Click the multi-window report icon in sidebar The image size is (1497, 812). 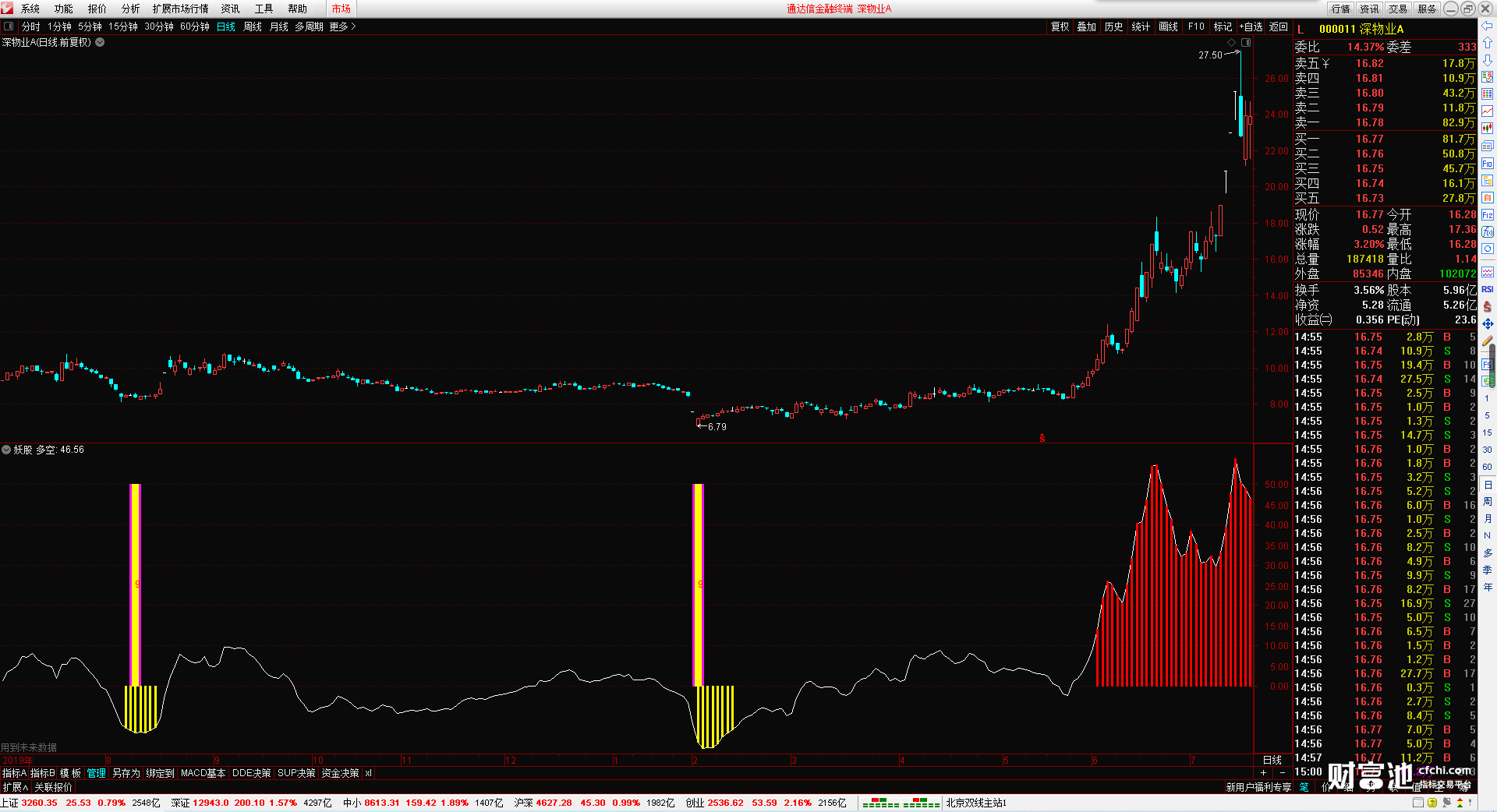point(1488,146)
